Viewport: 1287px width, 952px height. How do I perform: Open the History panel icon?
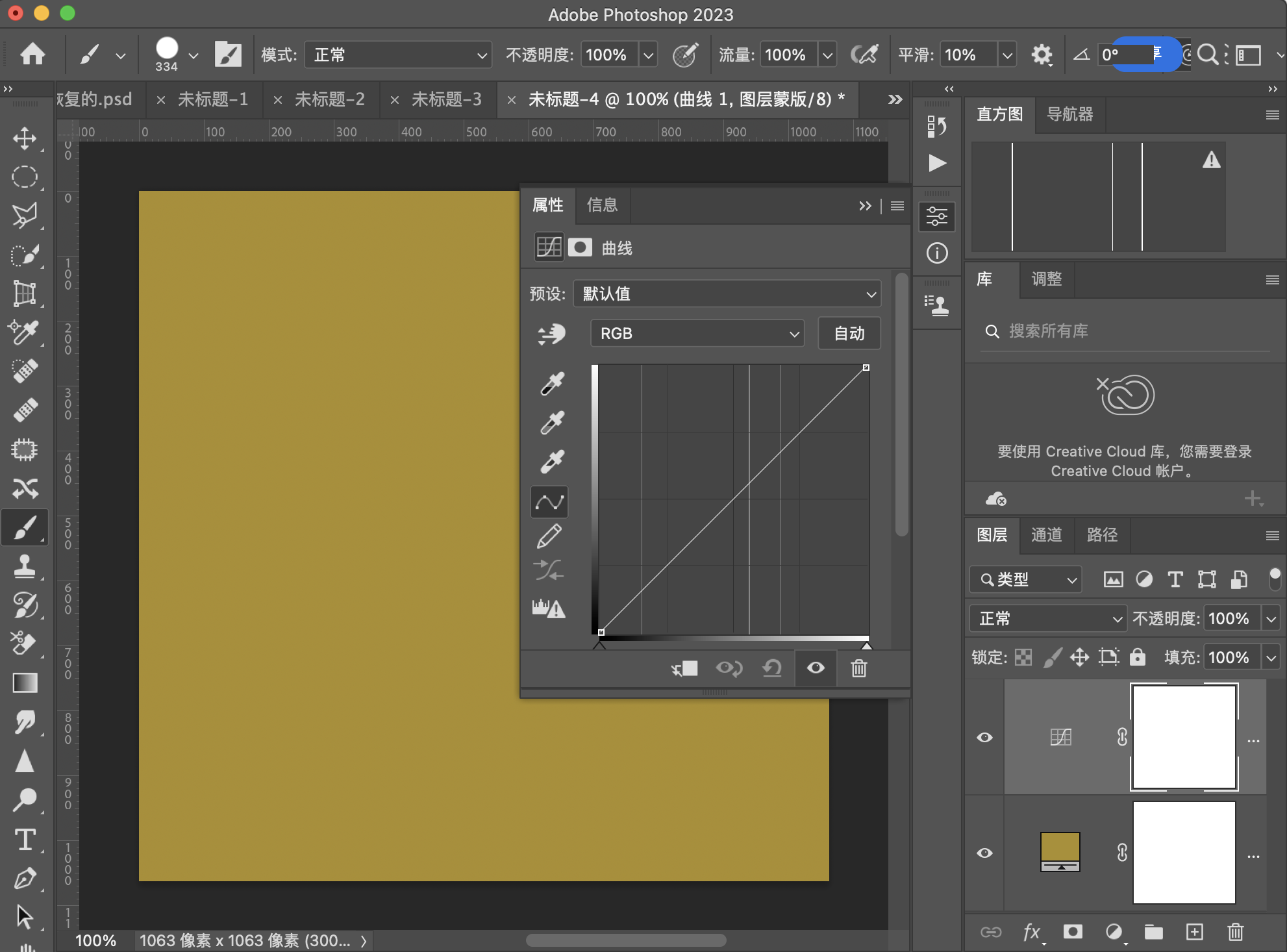tap(936, 126)
